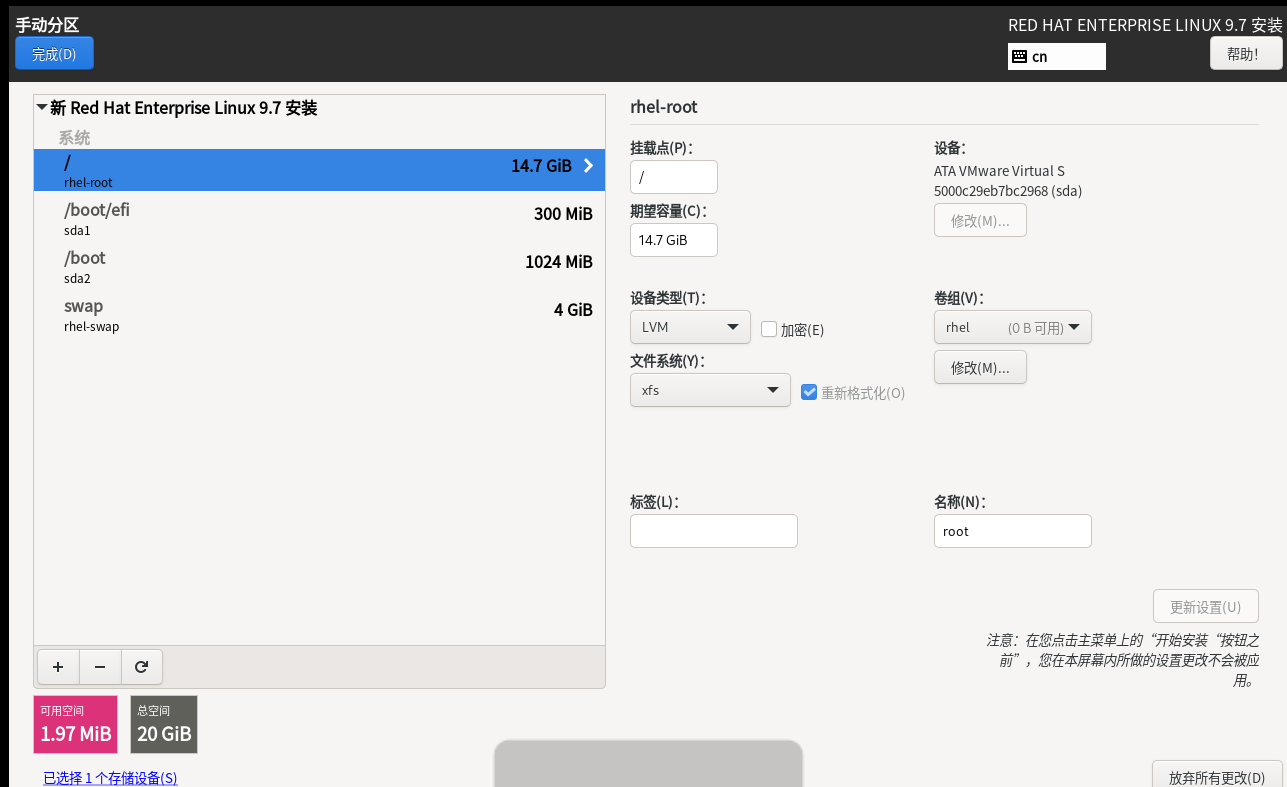Select the /boot/efi sda1 partition row

point(319,218)
